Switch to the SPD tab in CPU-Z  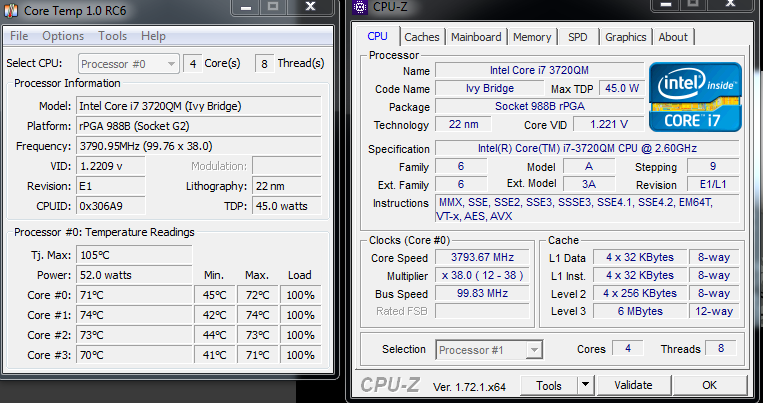(578, 37)
